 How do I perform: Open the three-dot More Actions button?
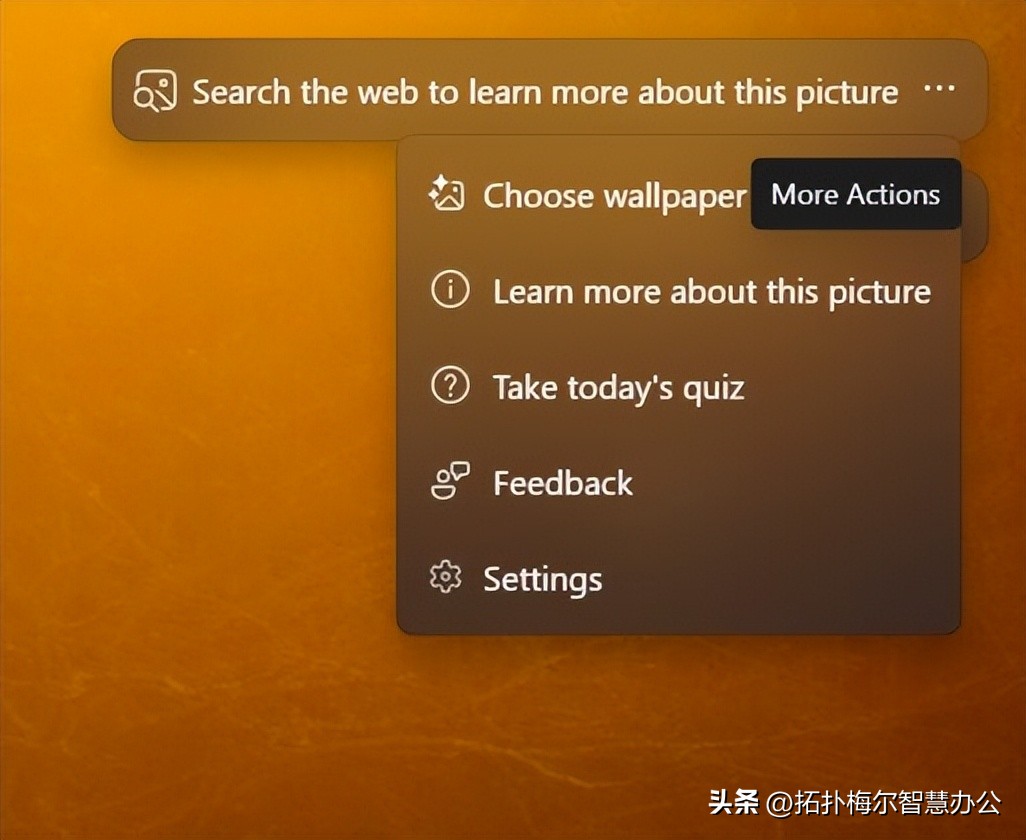click(x=939, y=89)
